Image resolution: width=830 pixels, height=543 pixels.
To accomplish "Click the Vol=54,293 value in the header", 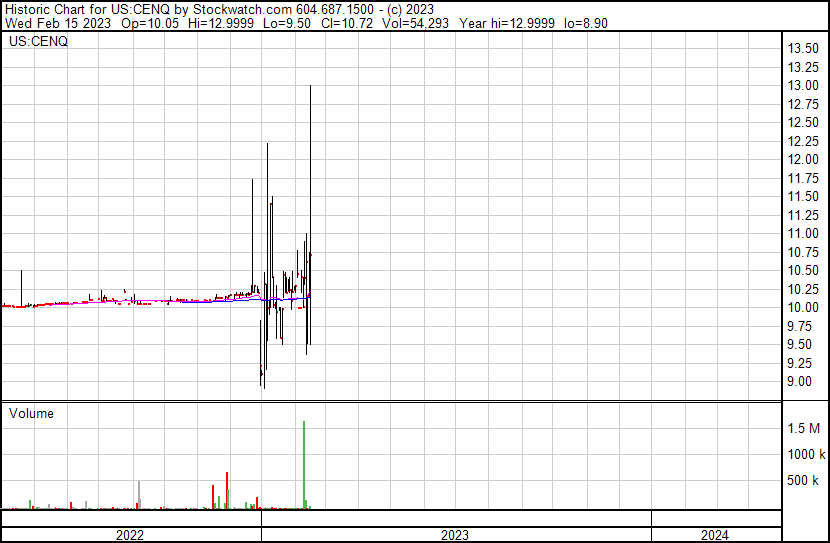I will point(410,23).
